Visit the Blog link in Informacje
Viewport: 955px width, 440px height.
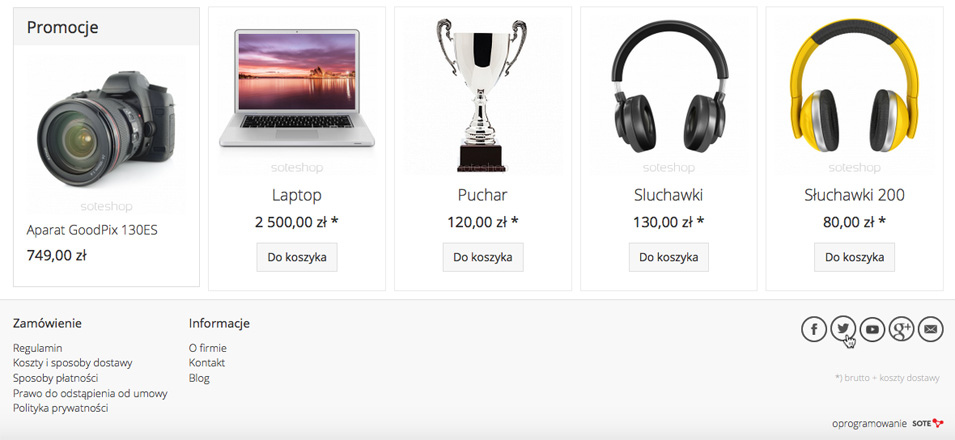click(199, 378)
